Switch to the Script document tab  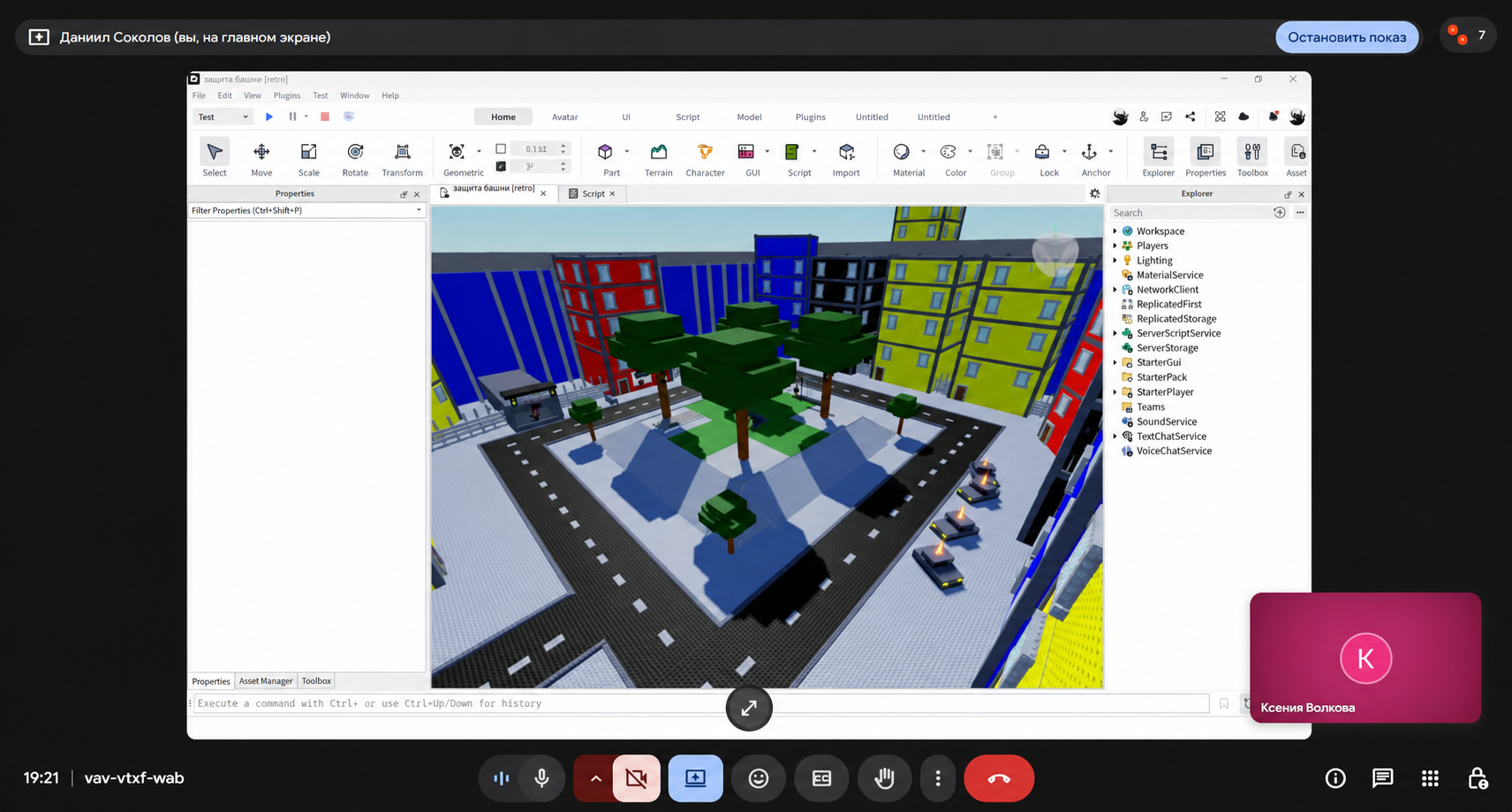coord(593,194)
